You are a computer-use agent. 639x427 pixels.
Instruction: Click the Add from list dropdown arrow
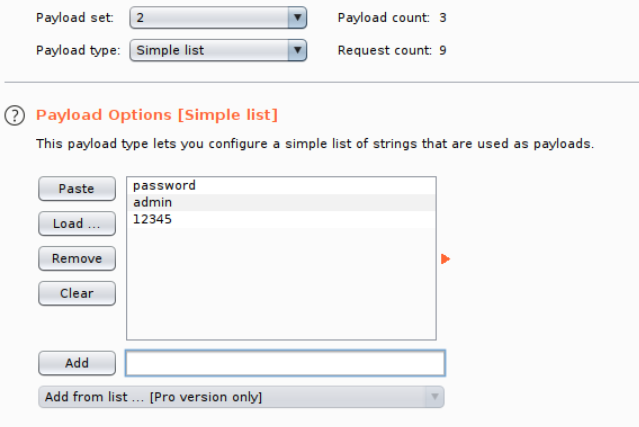point(435,397)
